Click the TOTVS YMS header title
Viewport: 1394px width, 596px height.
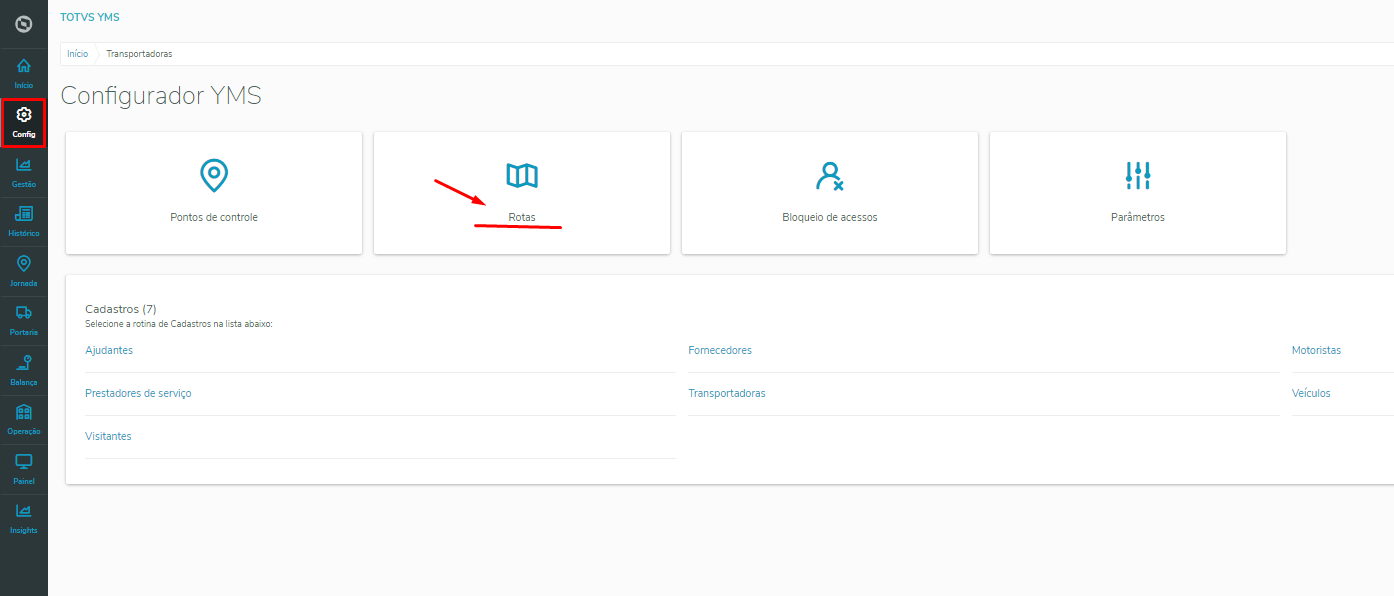click(90, 17)
